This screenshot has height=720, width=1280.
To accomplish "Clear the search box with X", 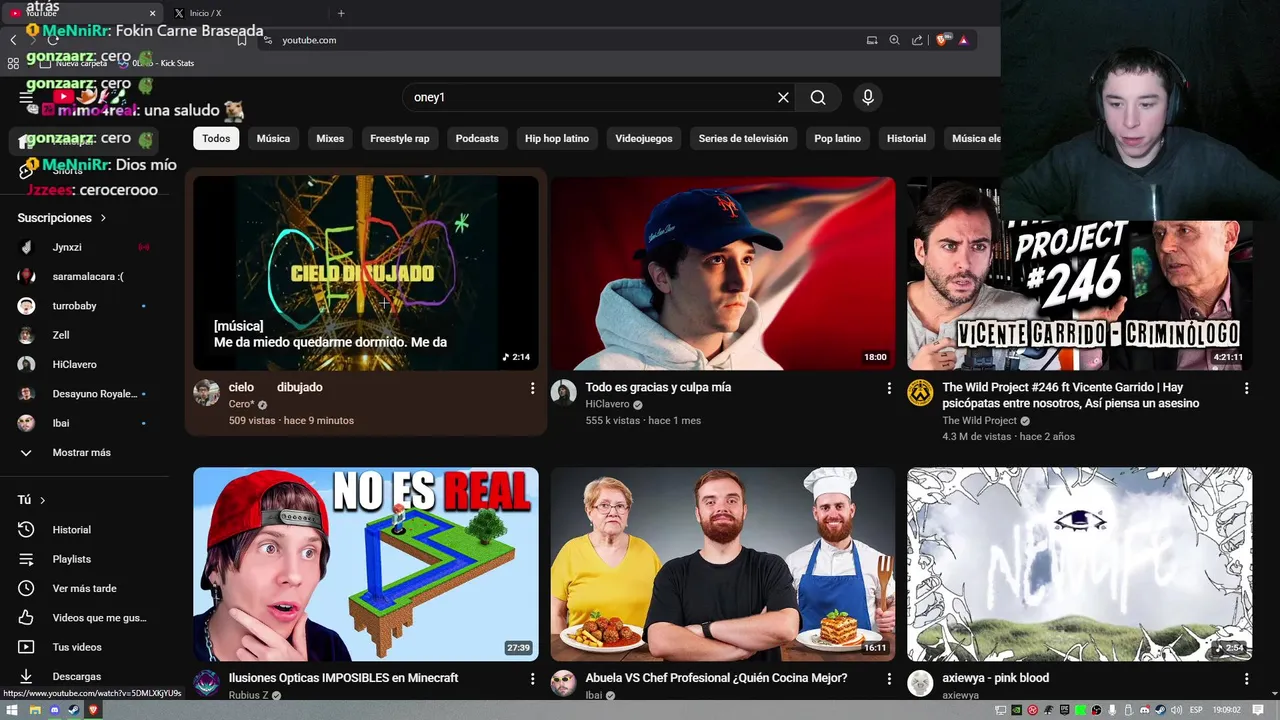I will click(x=783, y=97).
